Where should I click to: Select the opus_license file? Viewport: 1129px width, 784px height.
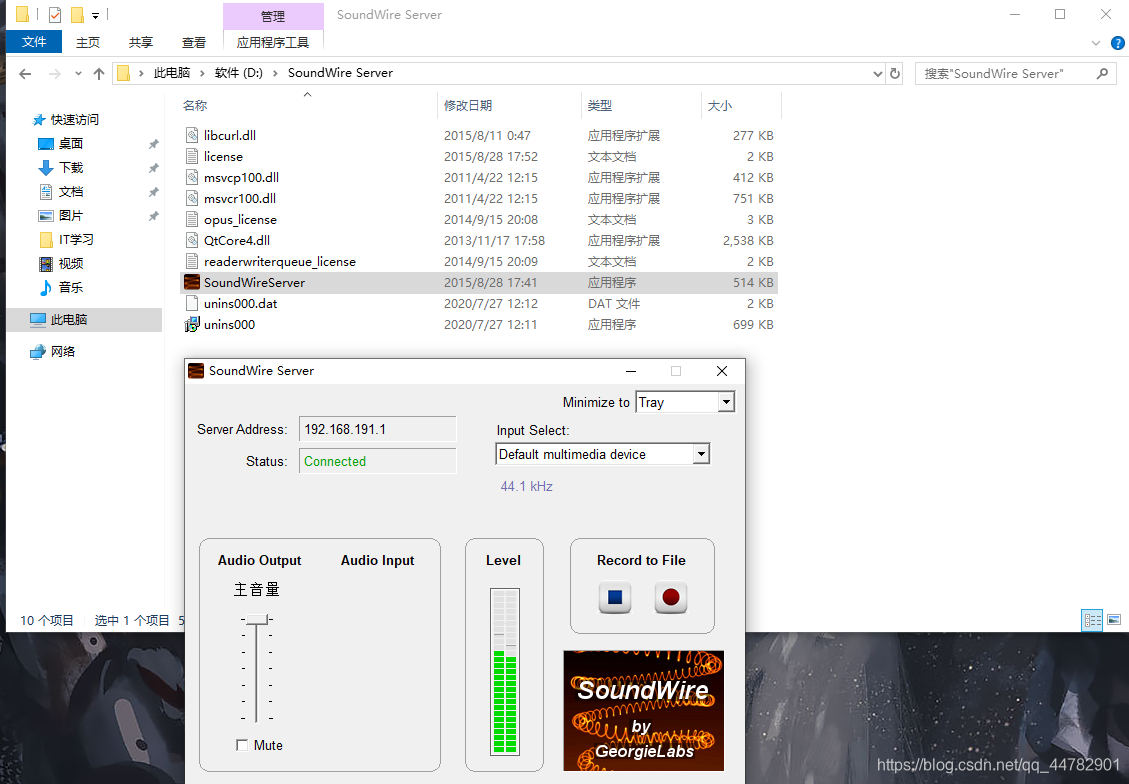(240, 220)
